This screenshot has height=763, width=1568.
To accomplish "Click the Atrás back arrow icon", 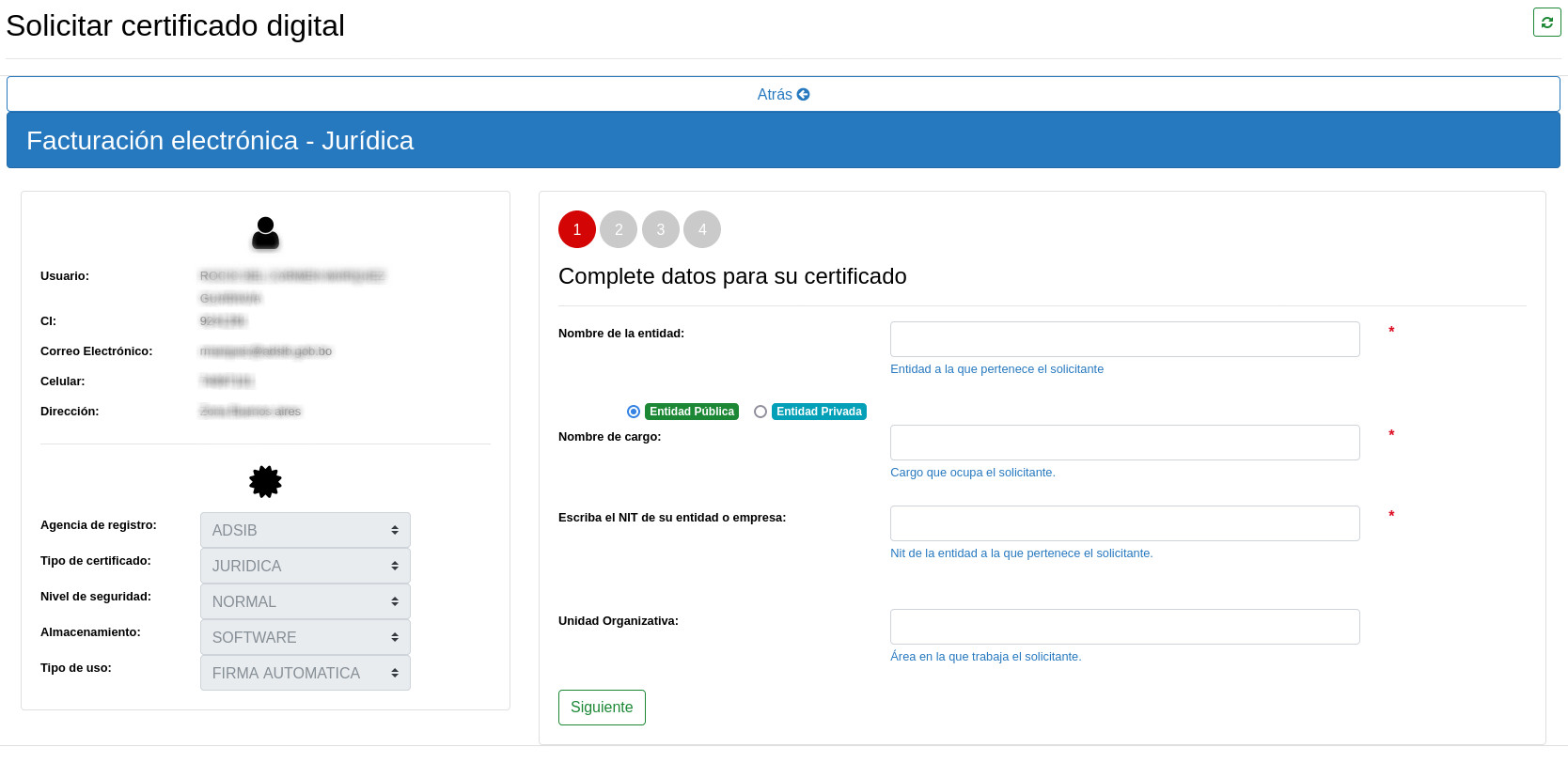I will coord(804,94).
